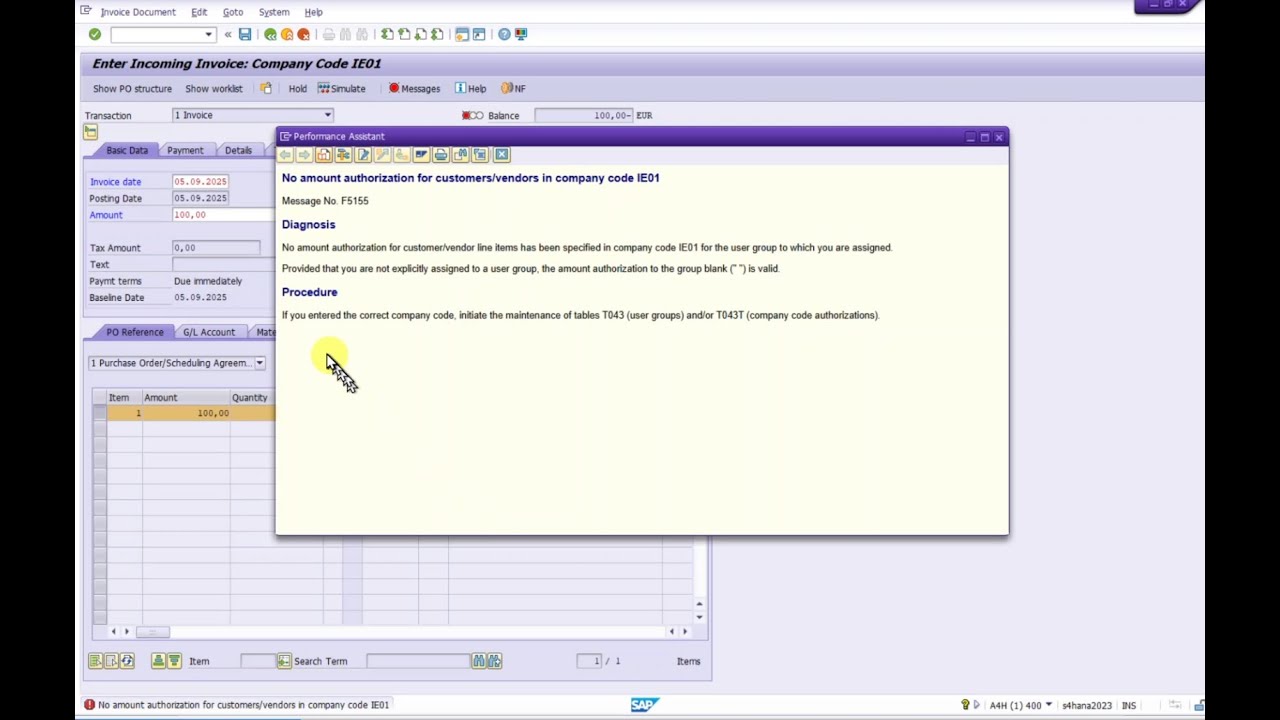Click the Hold button
The width and height of the screenshot is (1280, 720).
tap(298, 88)
